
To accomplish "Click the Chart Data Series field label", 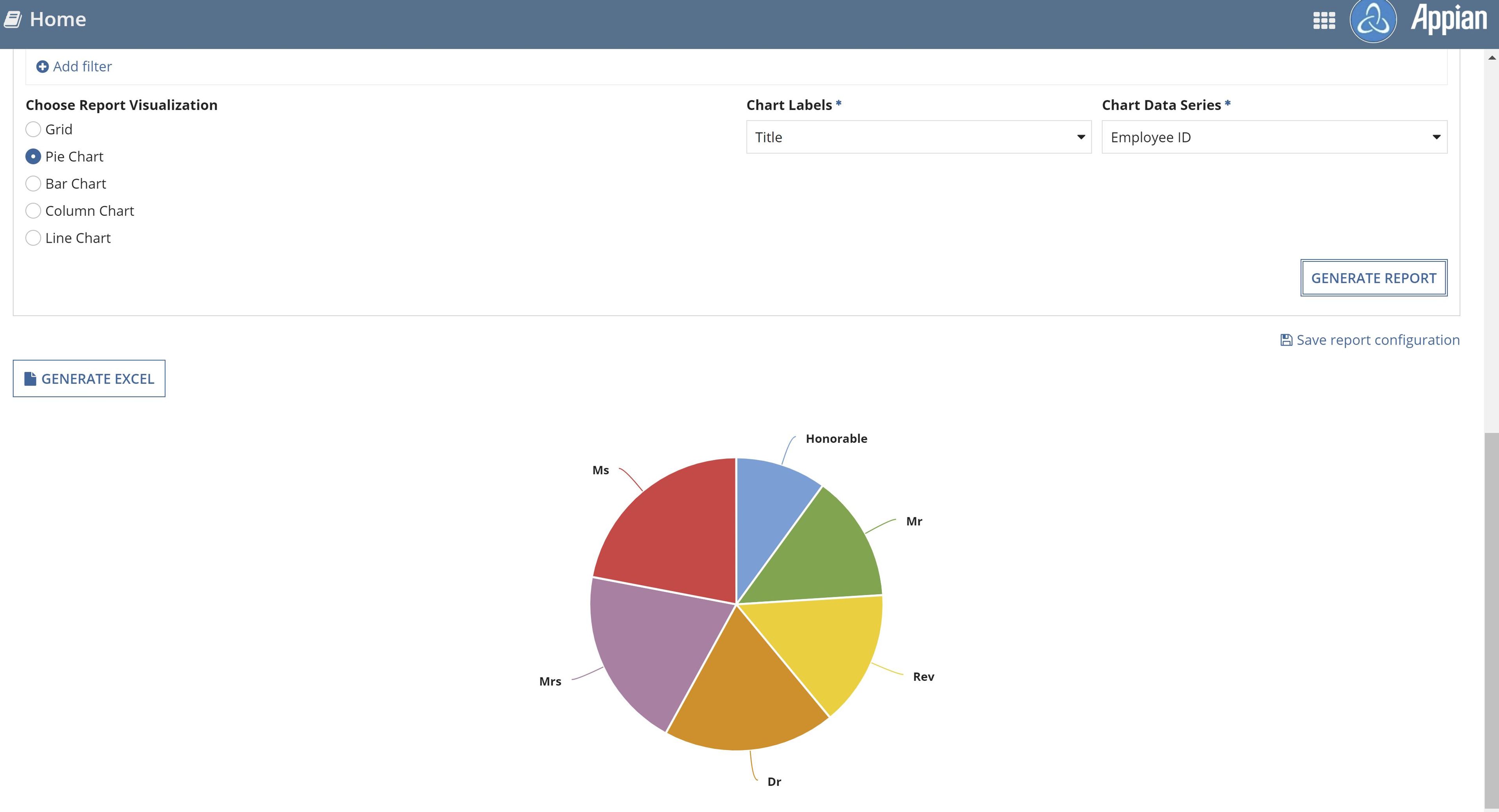I will pyautogui.click(x=1161, y=105).
